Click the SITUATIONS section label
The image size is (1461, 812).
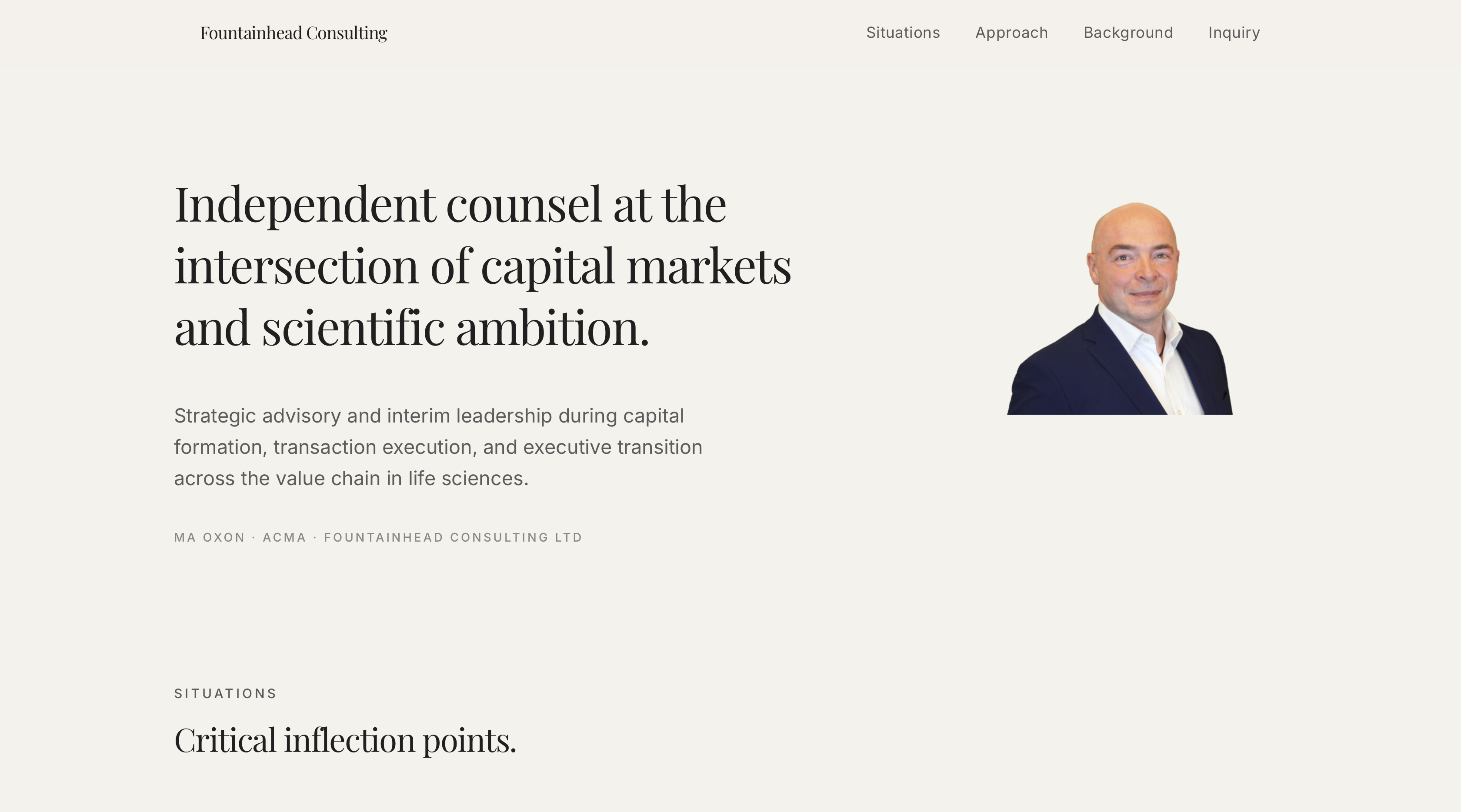click(225, 693)
